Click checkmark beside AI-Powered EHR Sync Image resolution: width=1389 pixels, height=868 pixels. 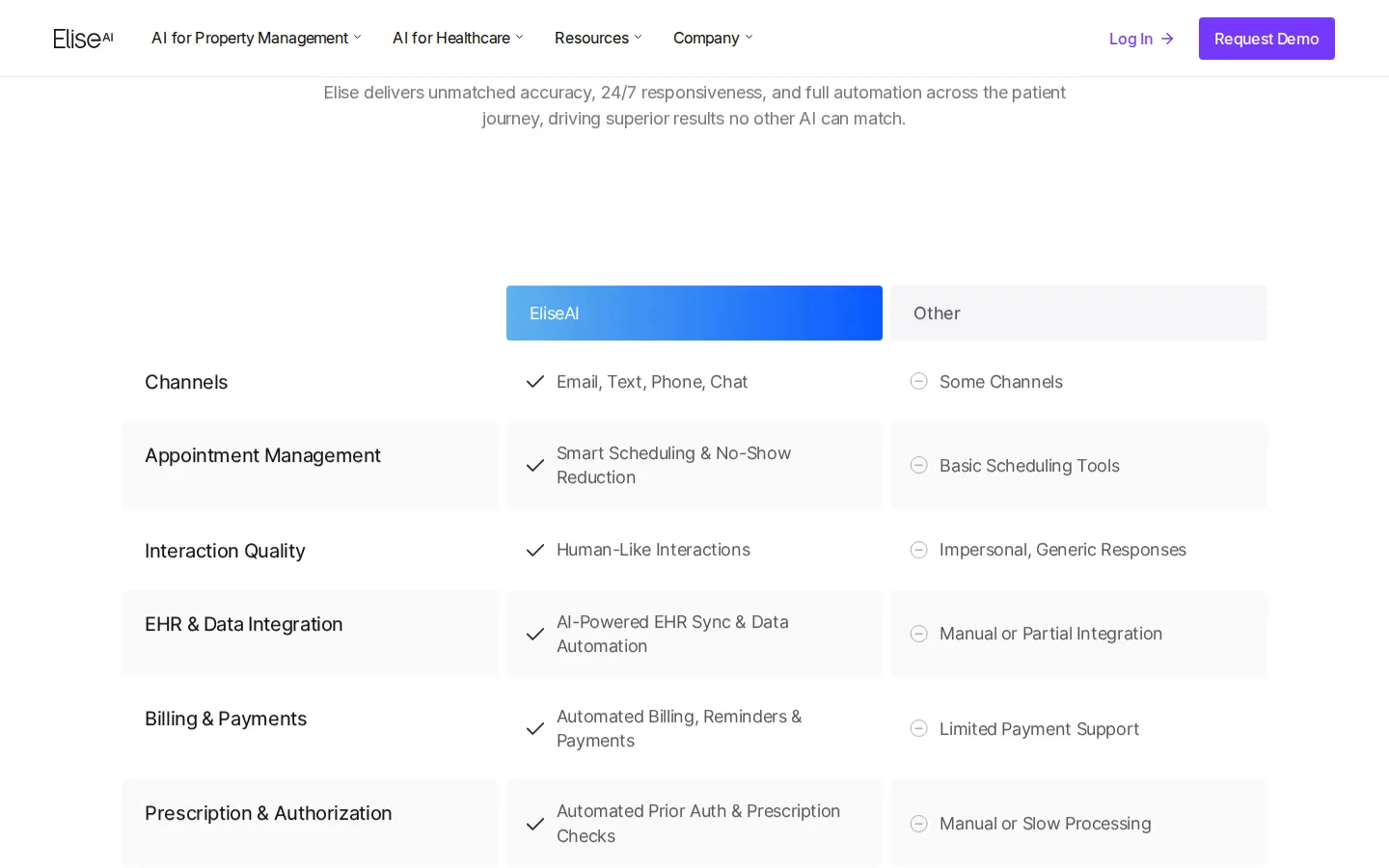click(535, 635)
